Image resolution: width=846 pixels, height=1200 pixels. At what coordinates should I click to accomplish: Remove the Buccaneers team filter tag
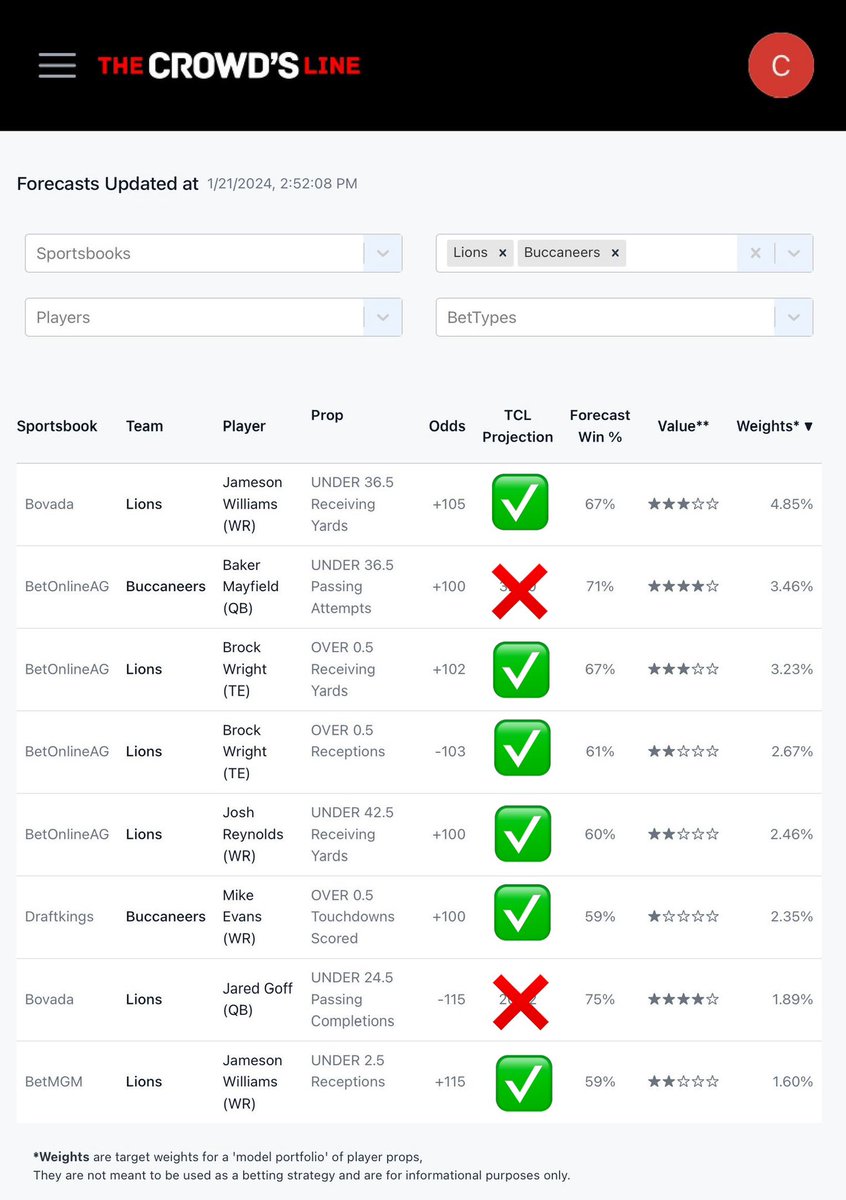coord(615,253)
